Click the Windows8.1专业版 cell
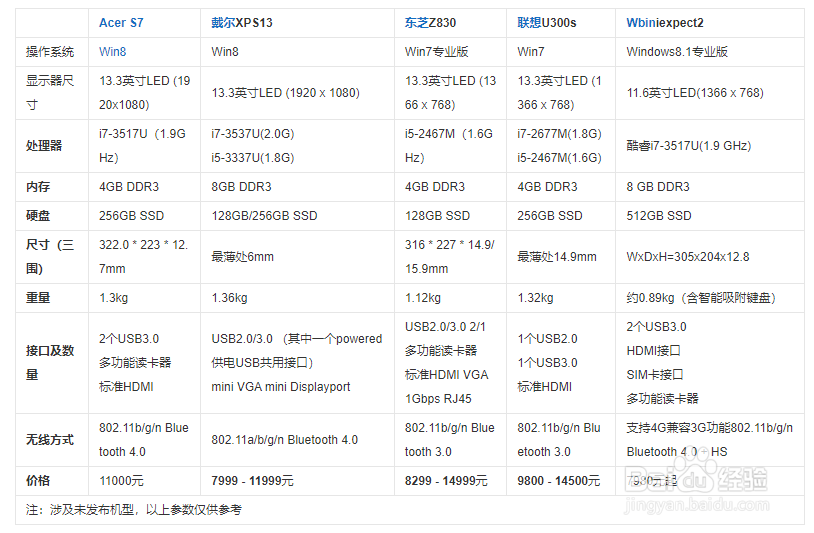The image size is (814, 533). click(677, 52)
